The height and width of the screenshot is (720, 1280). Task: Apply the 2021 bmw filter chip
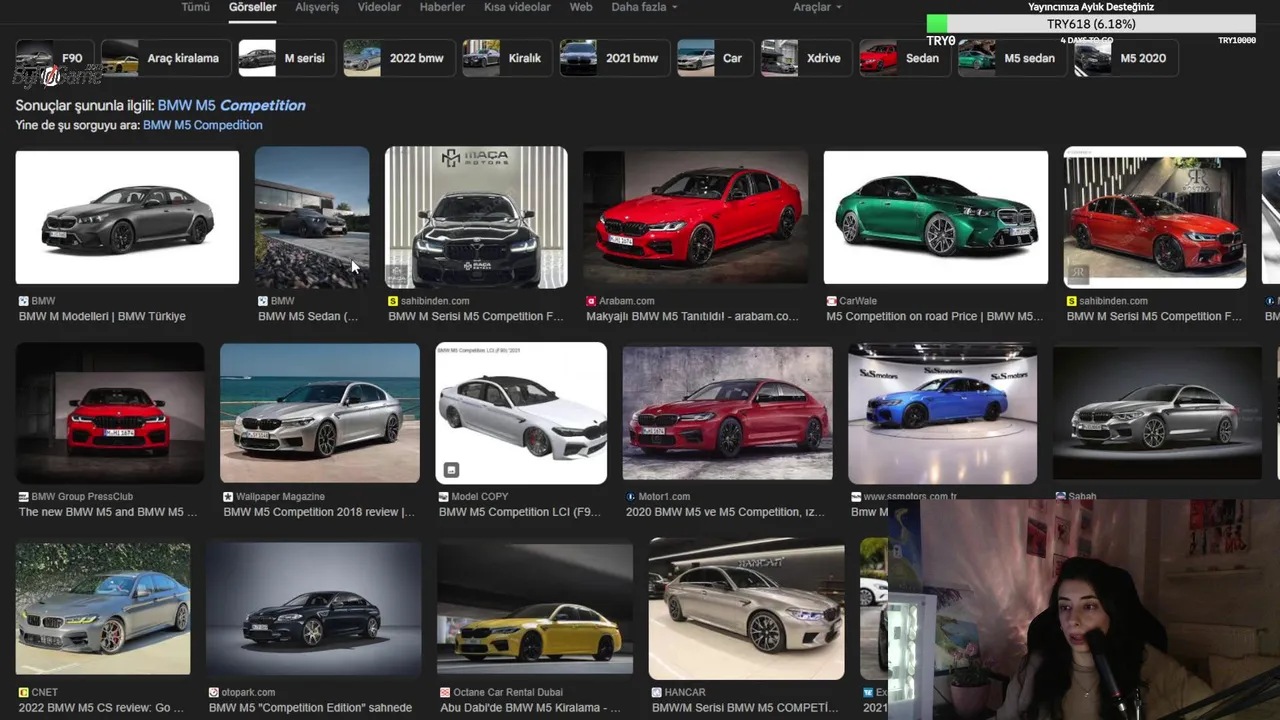(x=614, y=58)
